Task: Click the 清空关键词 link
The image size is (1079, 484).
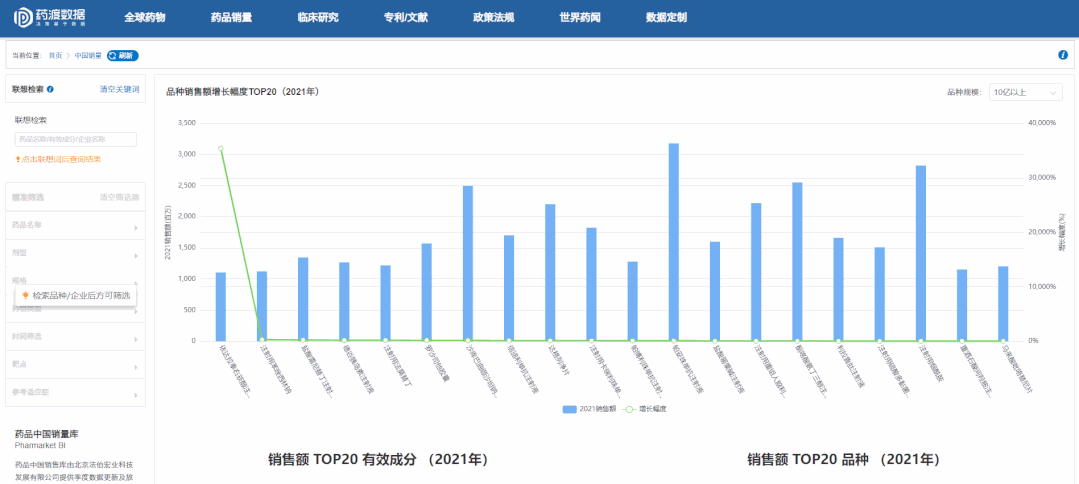Action: pyautogui.click(x=119, y=89)
